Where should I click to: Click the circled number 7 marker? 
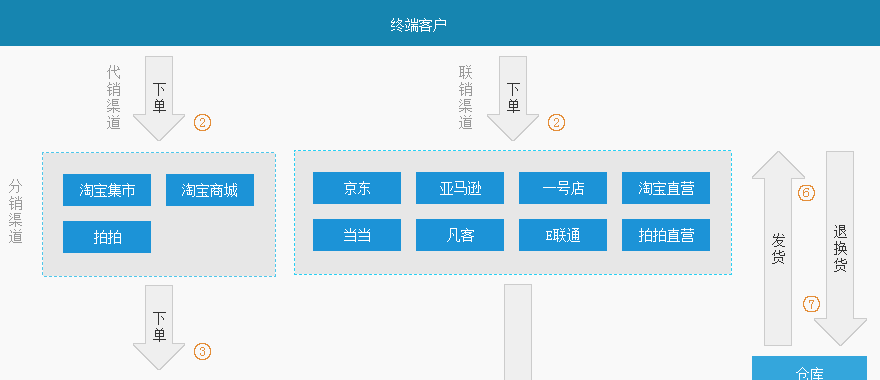[812, 304]
